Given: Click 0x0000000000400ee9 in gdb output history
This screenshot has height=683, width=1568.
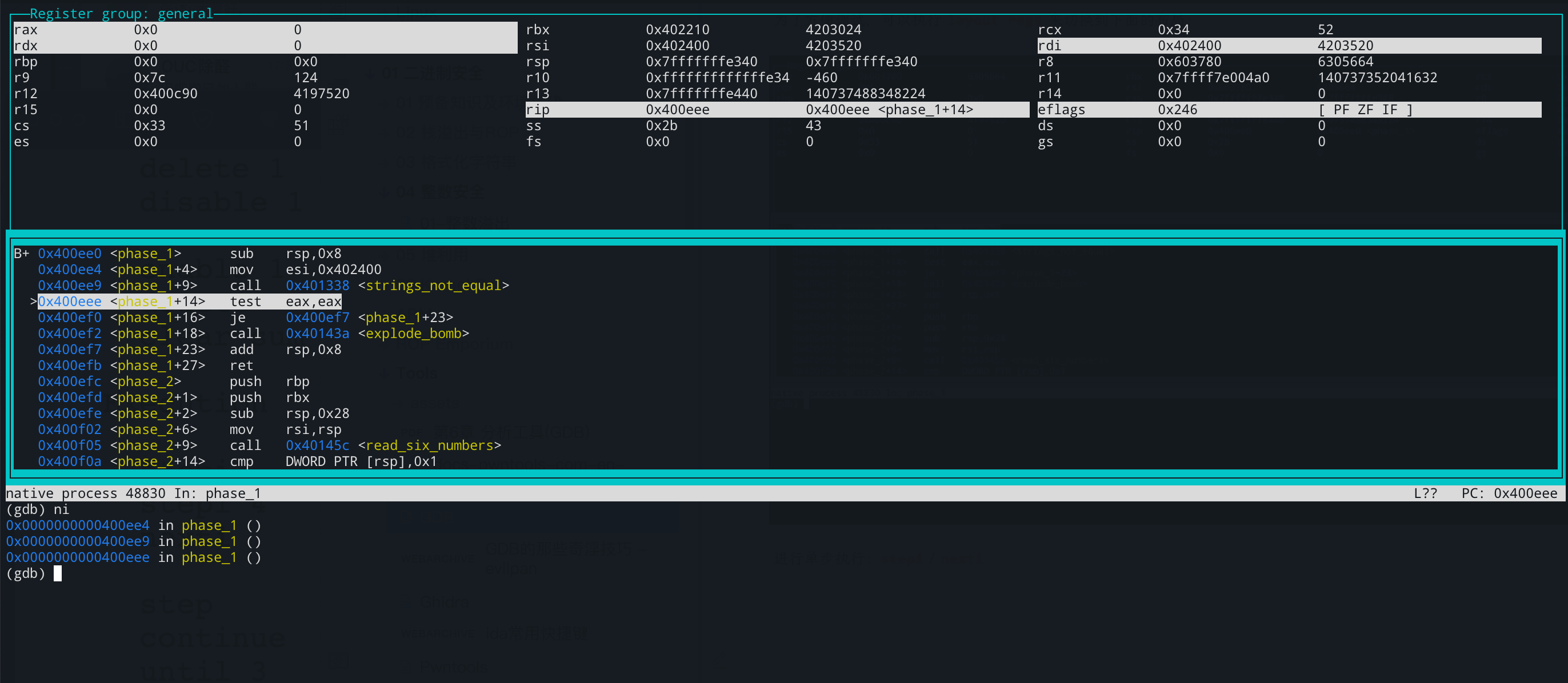Looking at the screenshot, I should coord(77,541).
